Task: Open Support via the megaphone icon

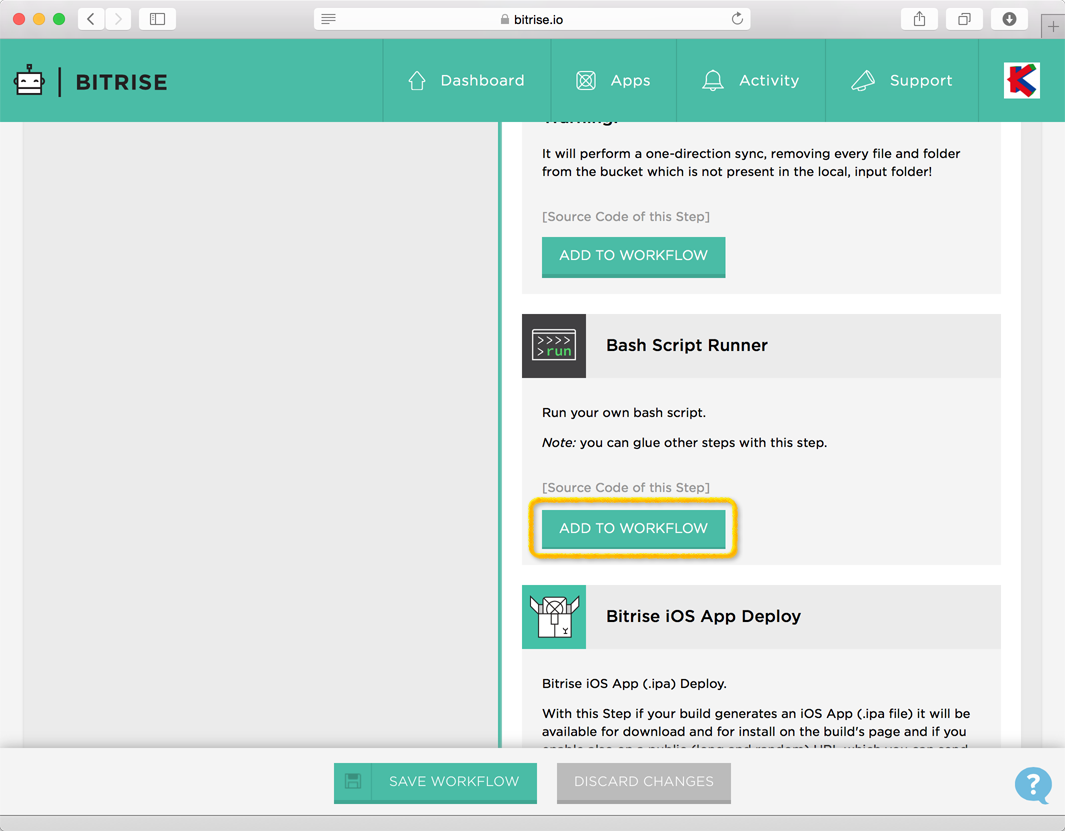Action: [863, 80]
